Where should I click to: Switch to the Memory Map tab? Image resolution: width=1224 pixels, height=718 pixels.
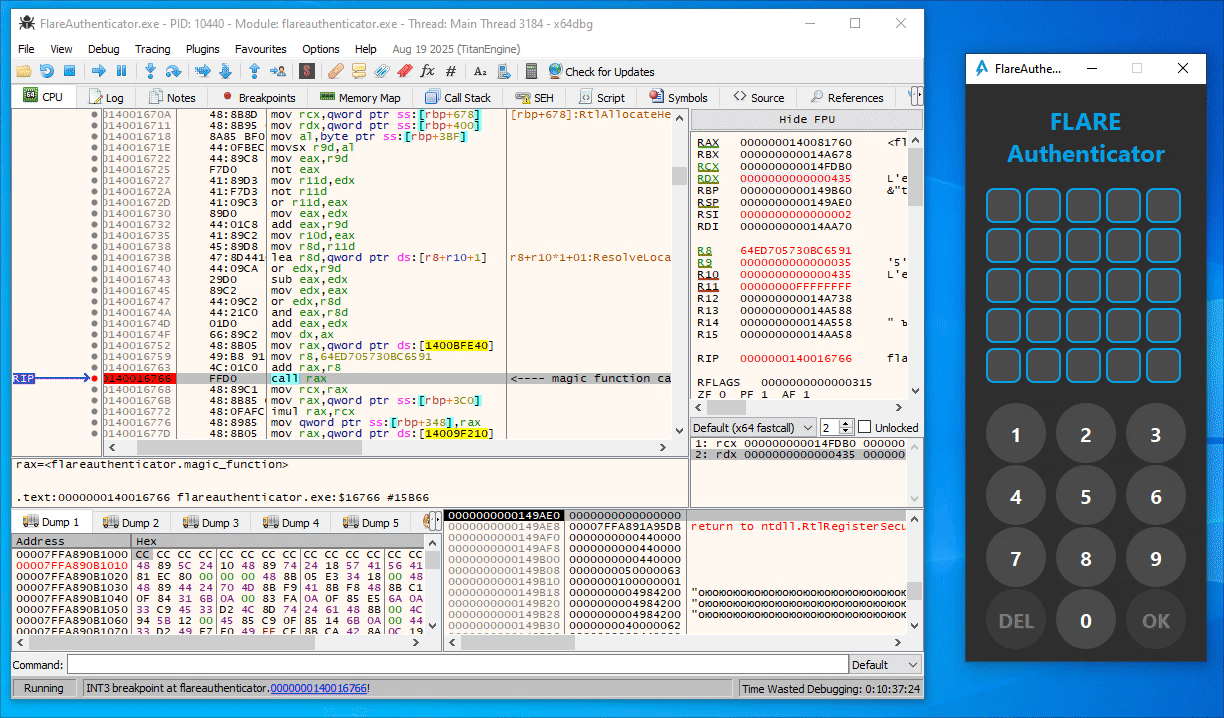[x=359, y=98]
